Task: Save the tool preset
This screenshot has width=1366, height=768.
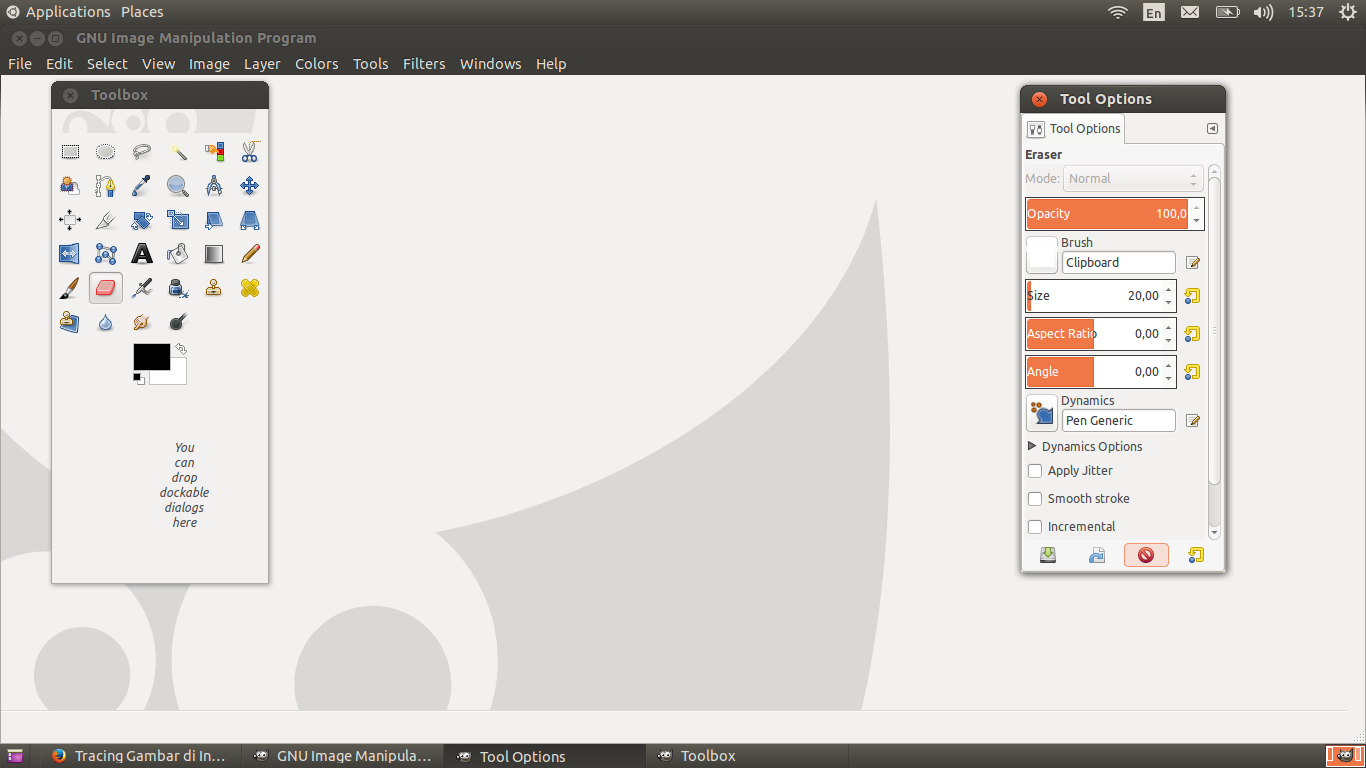Action: pyautogui.click(x=1048, y=555)
